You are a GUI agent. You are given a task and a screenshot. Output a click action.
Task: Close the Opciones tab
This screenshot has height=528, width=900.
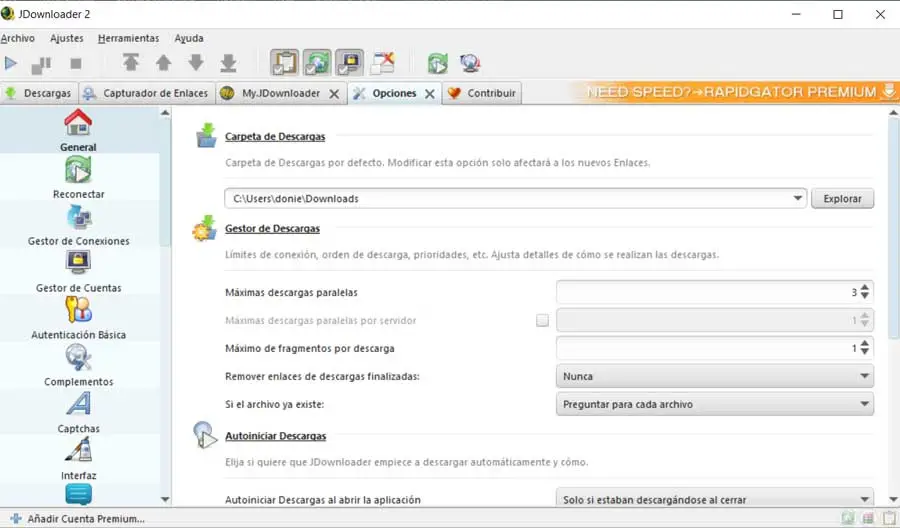tap(429, 94)
